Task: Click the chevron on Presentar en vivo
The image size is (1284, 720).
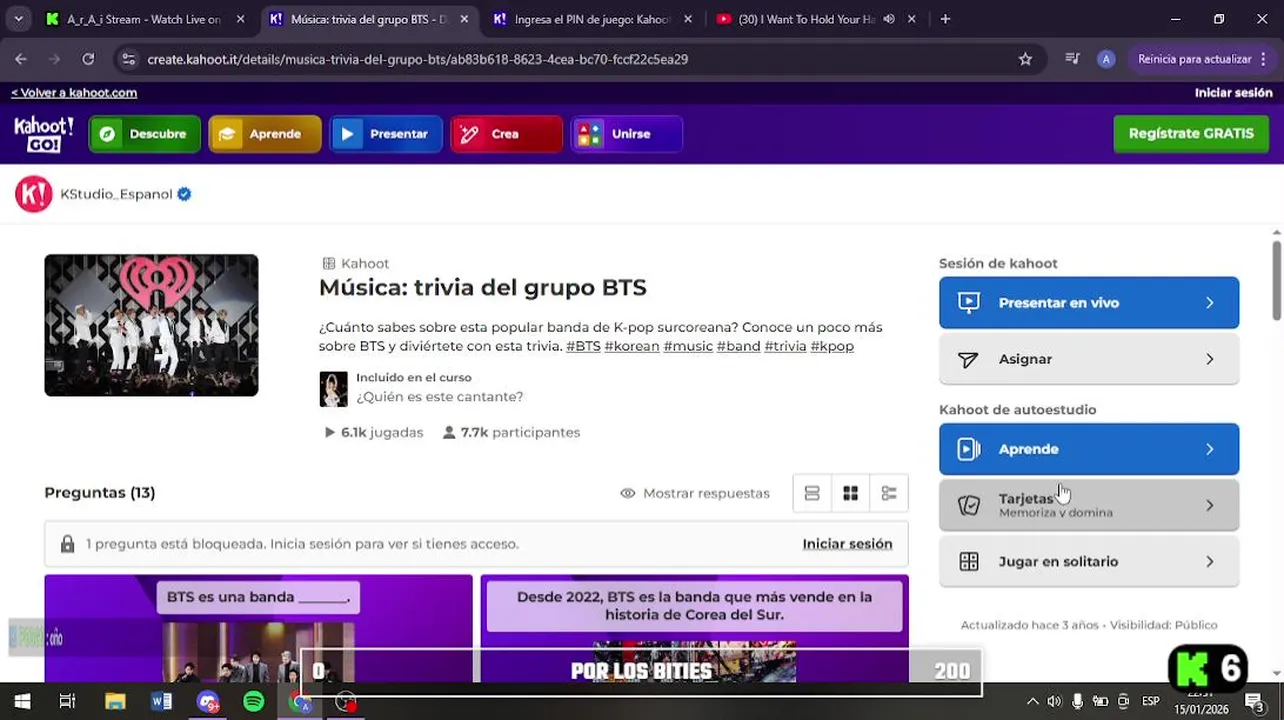Action: coord(1209,302)
